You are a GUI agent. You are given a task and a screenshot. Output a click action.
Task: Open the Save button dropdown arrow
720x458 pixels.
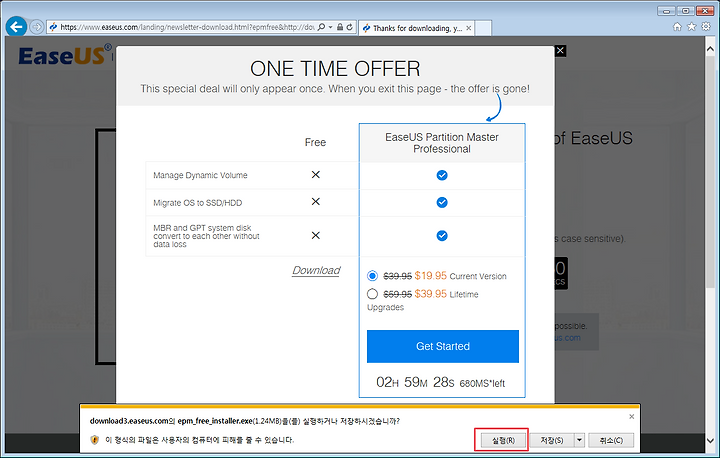(x=579, y=440)
